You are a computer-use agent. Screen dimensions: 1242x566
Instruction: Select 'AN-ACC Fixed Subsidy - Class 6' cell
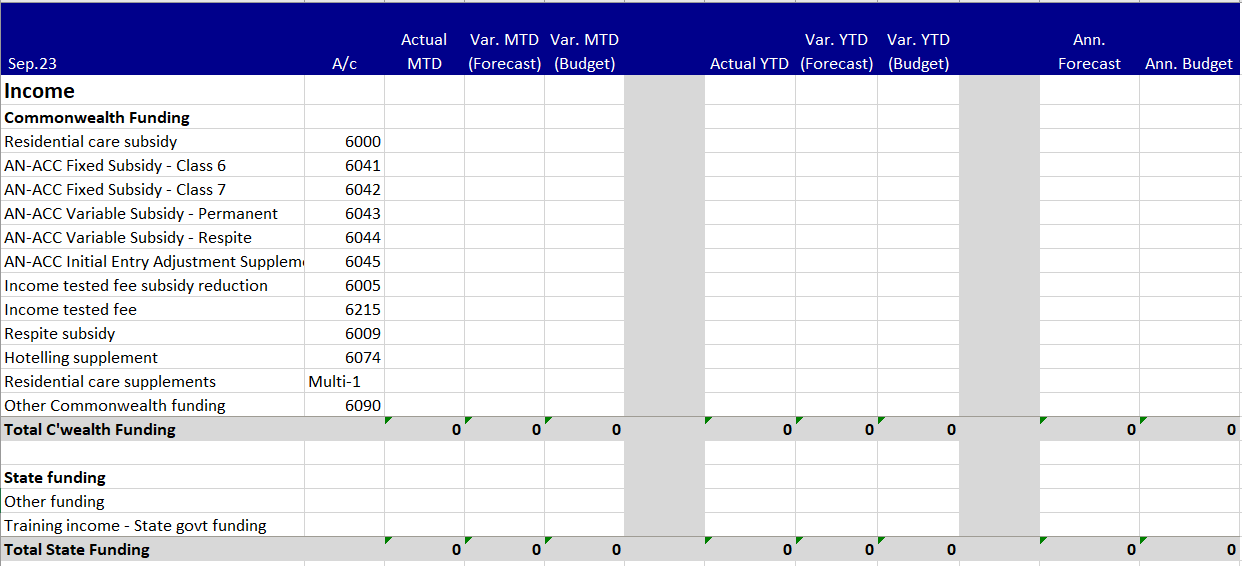pyautogui.click(x=152, y=165)
